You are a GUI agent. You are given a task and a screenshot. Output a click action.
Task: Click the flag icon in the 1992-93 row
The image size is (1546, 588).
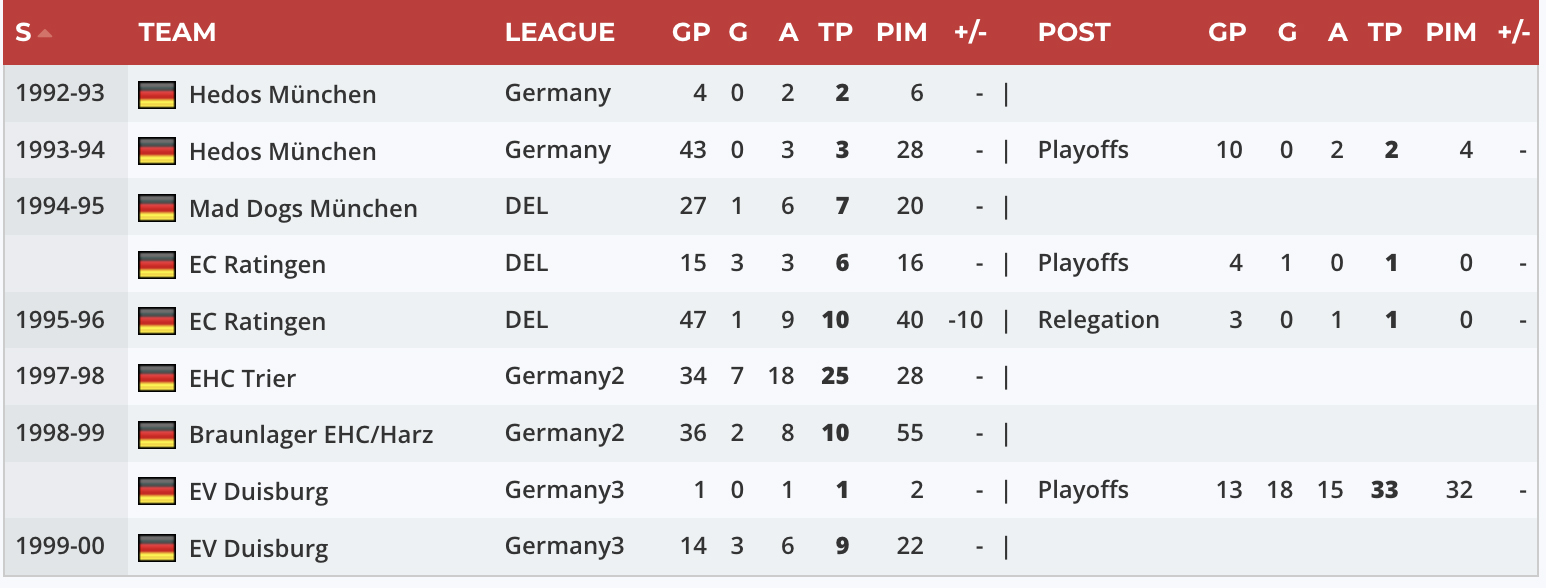(x=156, y=95)
